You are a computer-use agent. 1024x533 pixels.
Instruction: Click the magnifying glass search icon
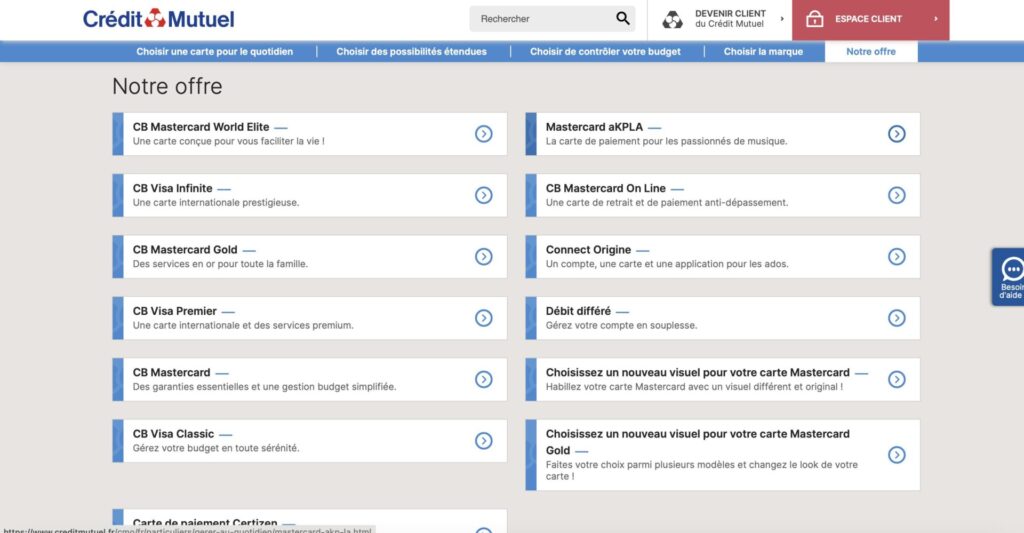click(623, 19)
